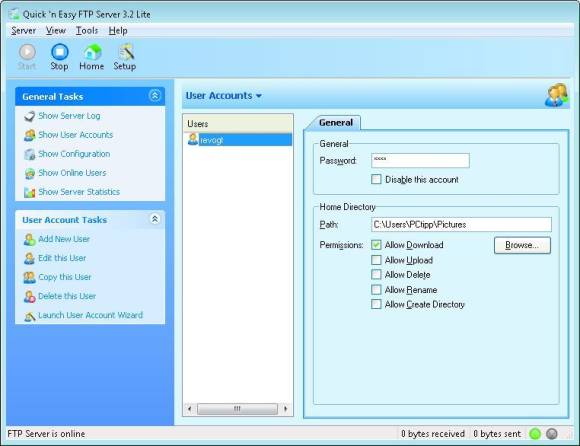Click the Users column header
Image resolution: width=580 pixels, height=446 pixels.
click(238, 124)
